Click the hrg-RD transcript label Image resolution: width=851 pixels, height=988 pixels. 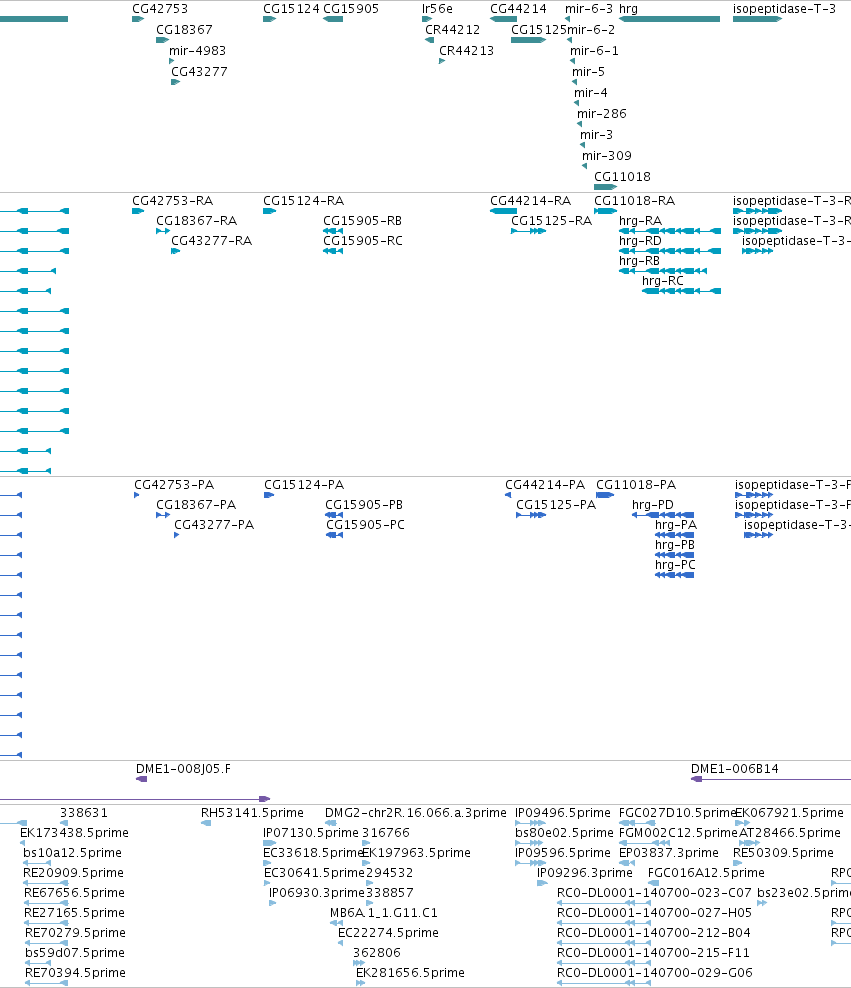(641, 241)
